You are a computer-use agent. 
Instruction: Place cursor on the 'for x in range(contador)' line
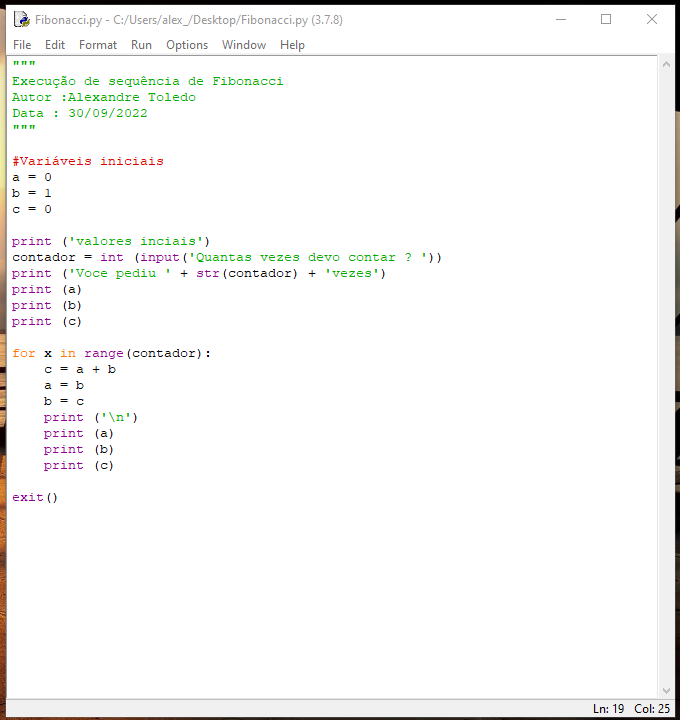[112, 353]
